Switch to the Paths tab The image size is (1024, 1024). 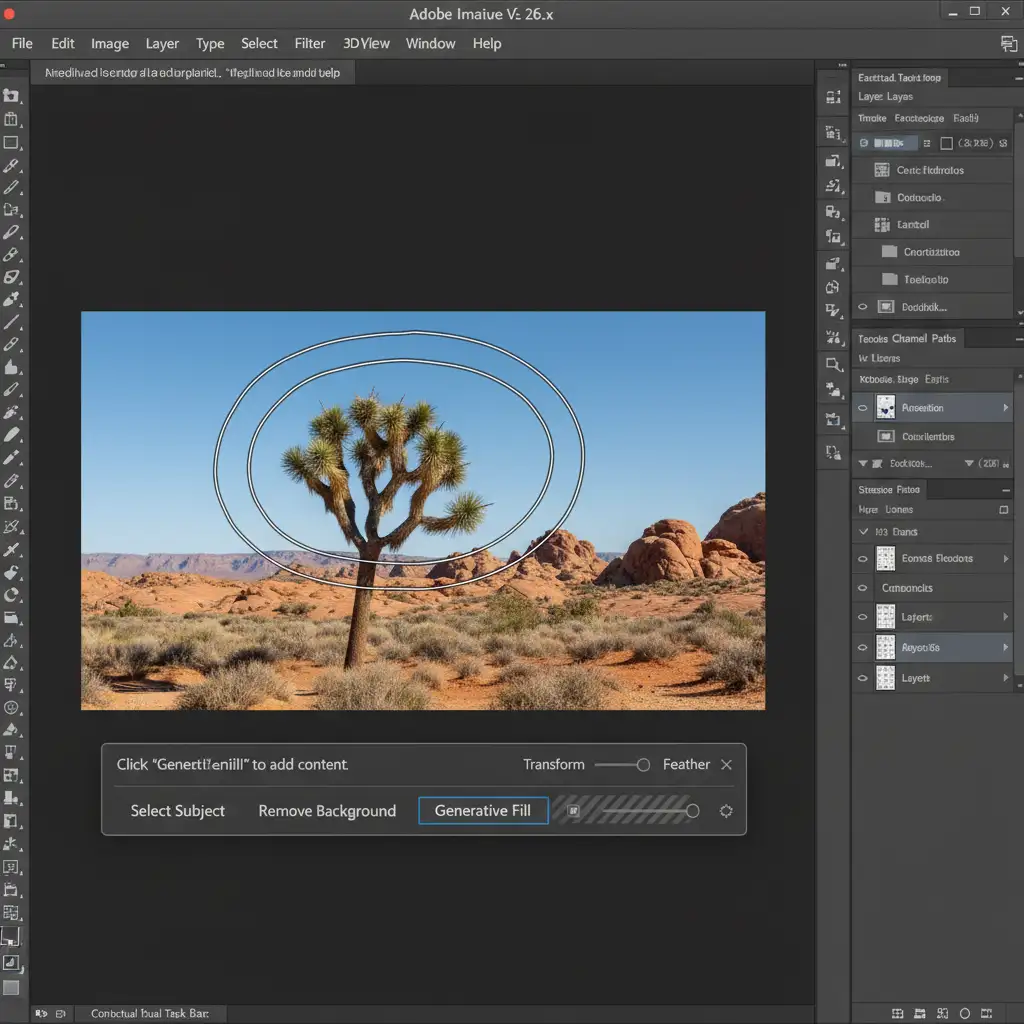tap(943, 339)
